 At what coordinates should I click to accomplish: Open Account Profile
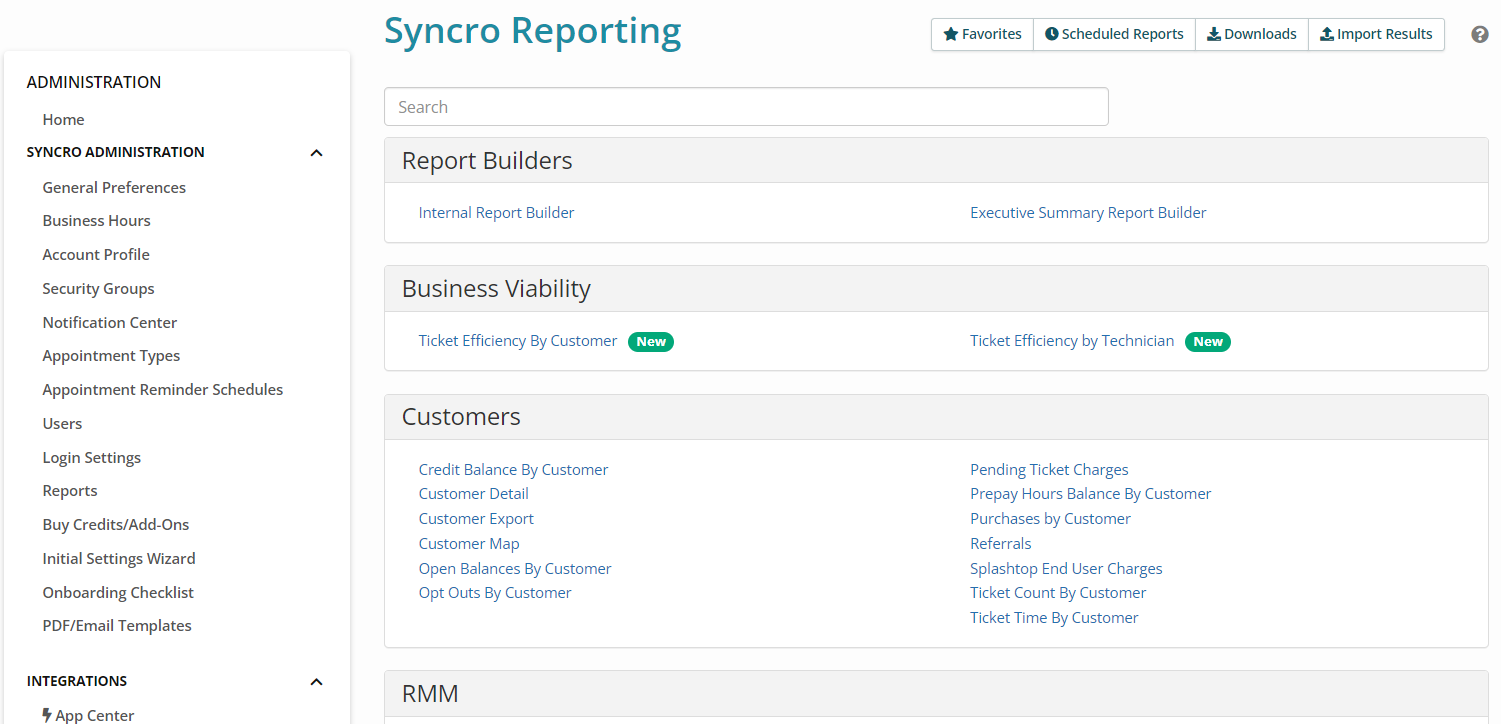(x=96, y=254)
